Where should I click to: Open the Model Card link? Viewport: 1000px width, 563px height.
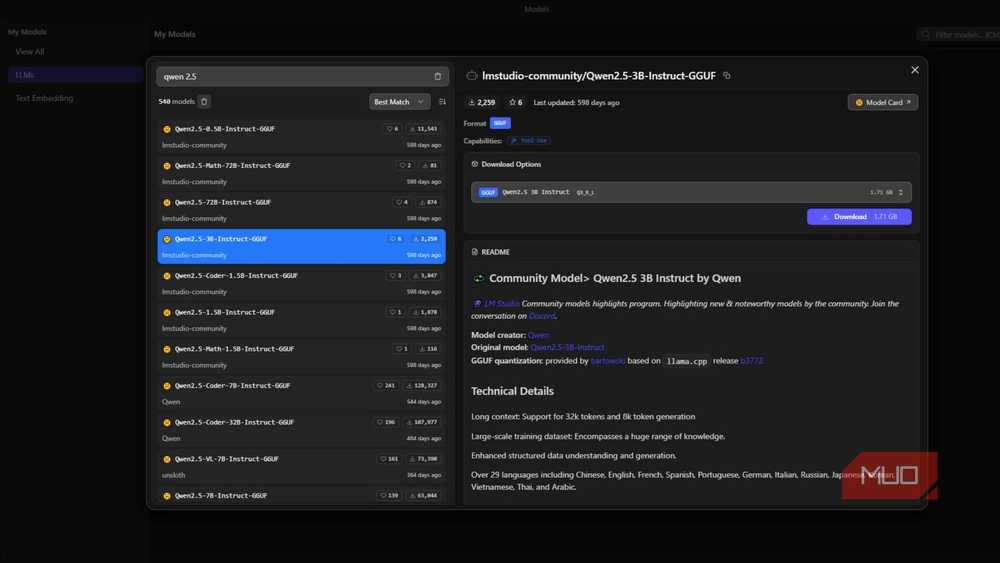883,102
